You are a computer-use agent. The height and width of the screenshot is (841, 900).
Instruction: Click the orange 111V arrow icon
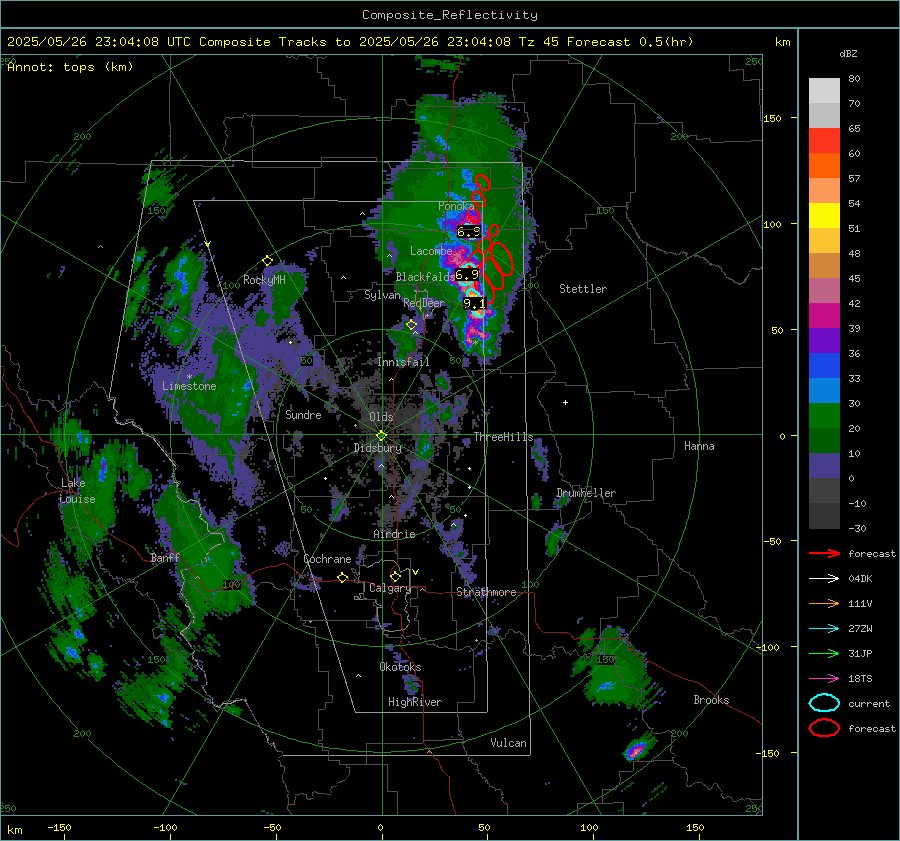[824, 603]
